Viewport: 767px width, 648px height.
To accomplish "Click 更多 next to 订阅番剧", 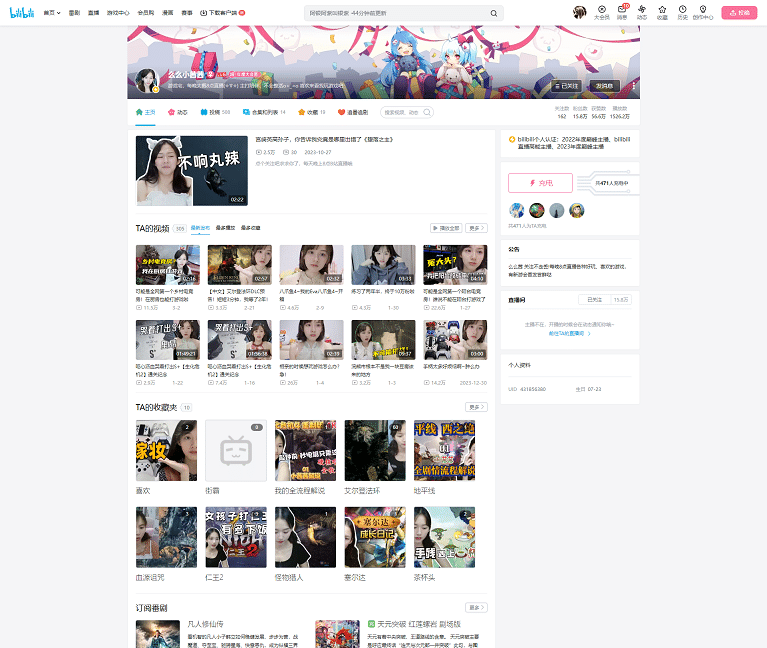I will (x=476, y=607).
